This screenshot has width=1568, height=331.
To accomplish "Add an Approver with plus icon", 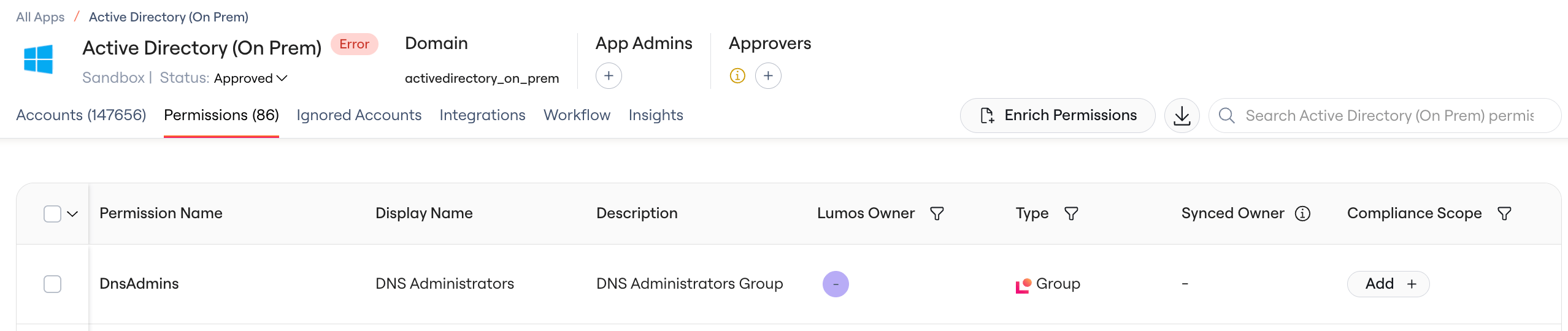I will 768,75.
